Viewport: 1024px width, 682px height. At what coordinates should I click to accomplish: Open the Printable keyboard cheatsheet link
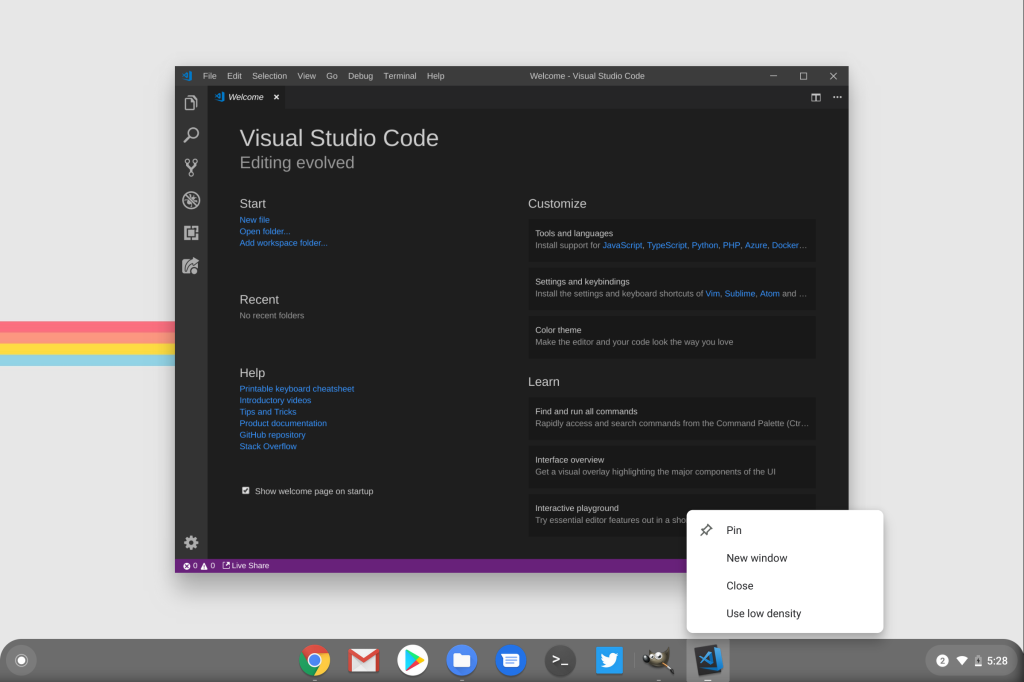click(296, 388)
